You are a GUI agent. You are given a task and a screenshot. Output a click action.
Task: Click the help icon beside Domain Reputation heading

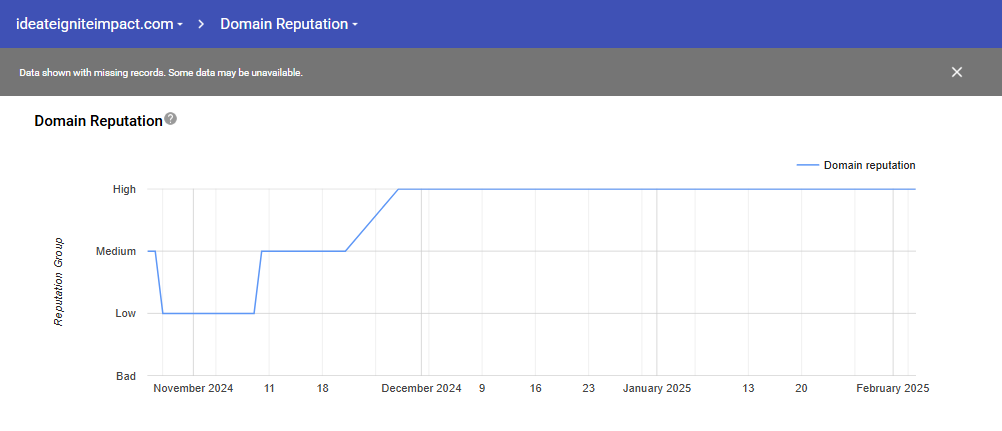[171, 119]
